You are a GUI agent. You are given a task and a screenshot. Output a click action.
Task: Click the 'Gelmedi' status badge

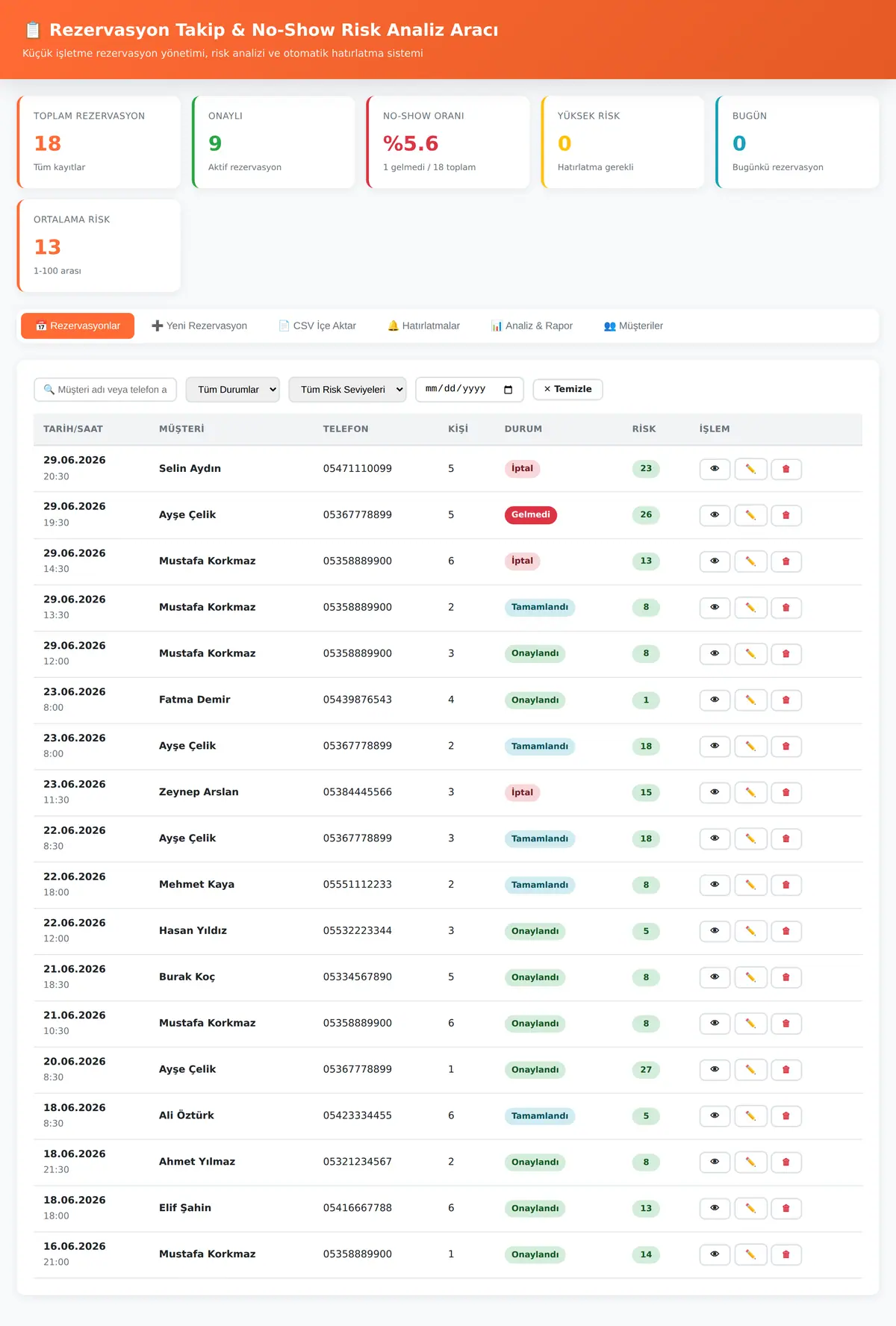[531, 515]
